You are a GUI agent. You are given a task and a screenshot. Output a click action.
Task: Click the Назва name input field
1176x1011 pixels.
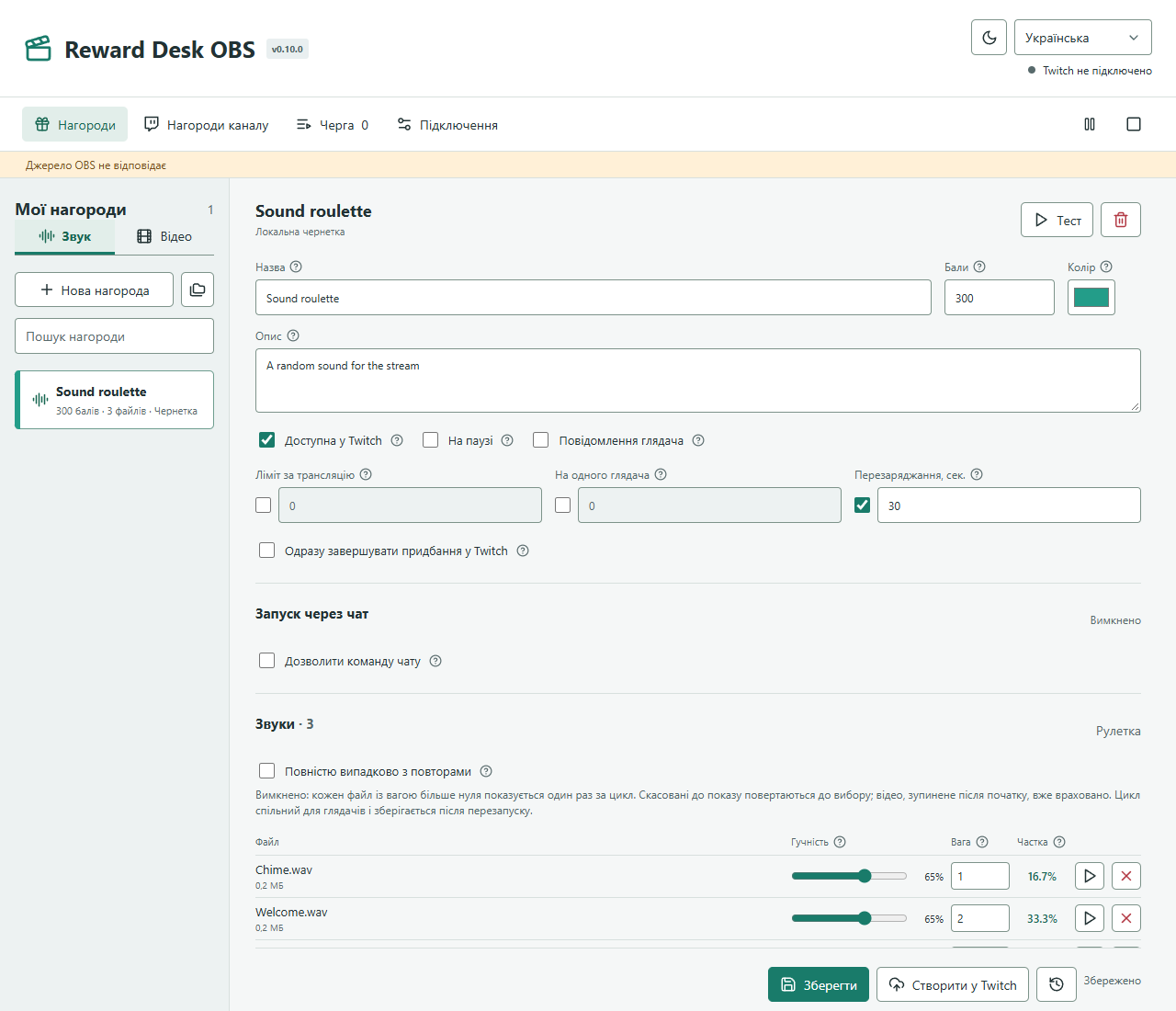594,298
